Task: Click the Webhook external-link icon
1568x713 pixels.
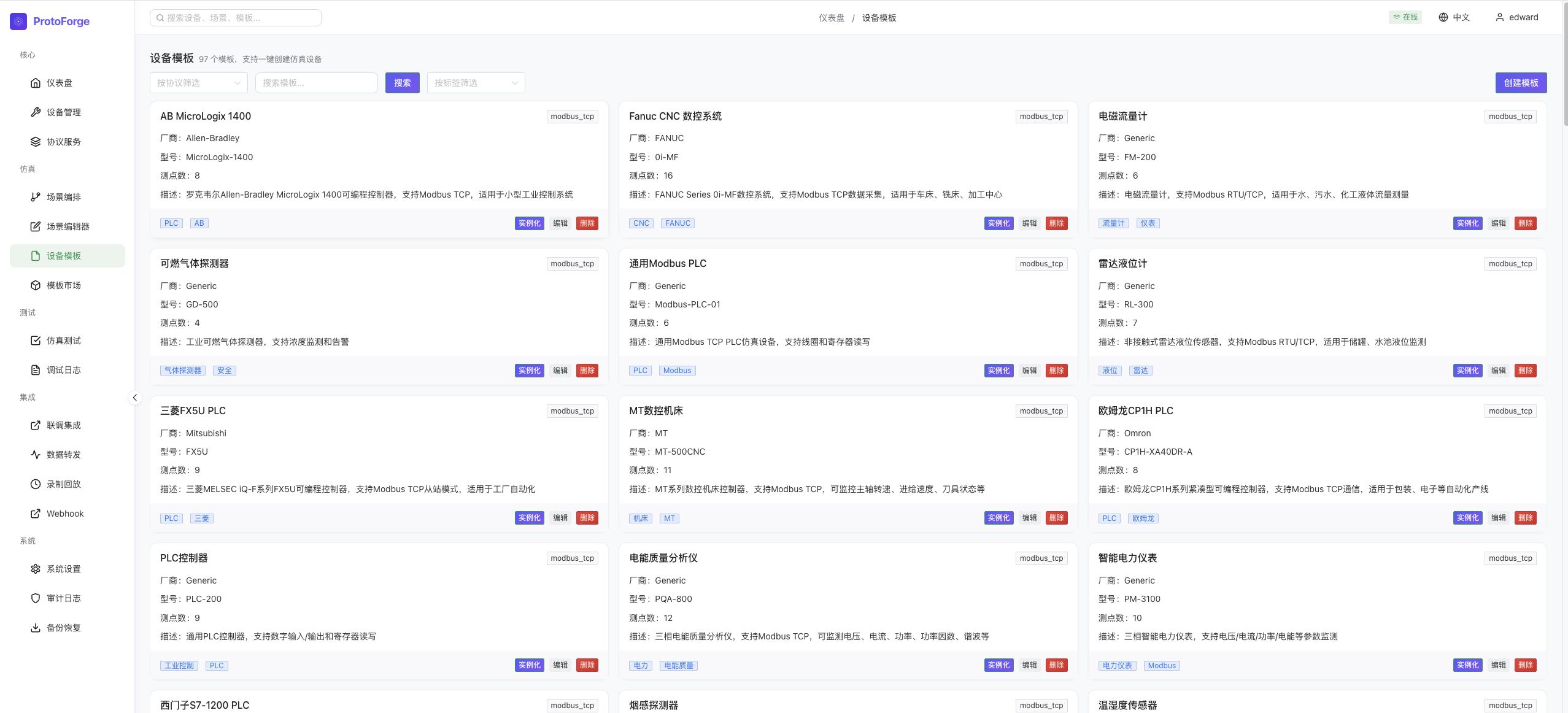Action: [x=36, y=514]
